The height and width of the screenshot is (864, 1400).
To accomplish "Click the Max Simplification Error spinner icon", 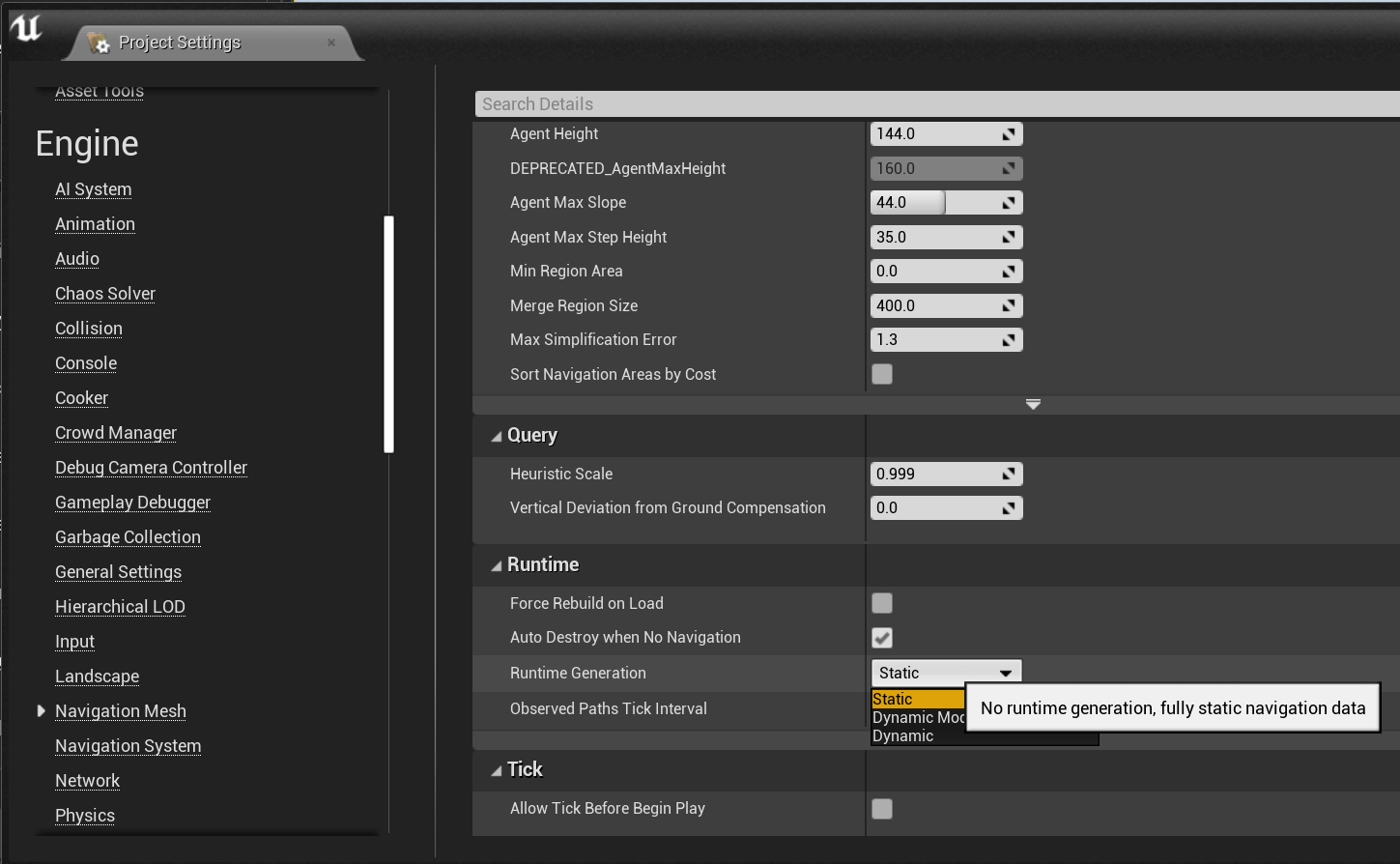I will (x=1008, y=340).
